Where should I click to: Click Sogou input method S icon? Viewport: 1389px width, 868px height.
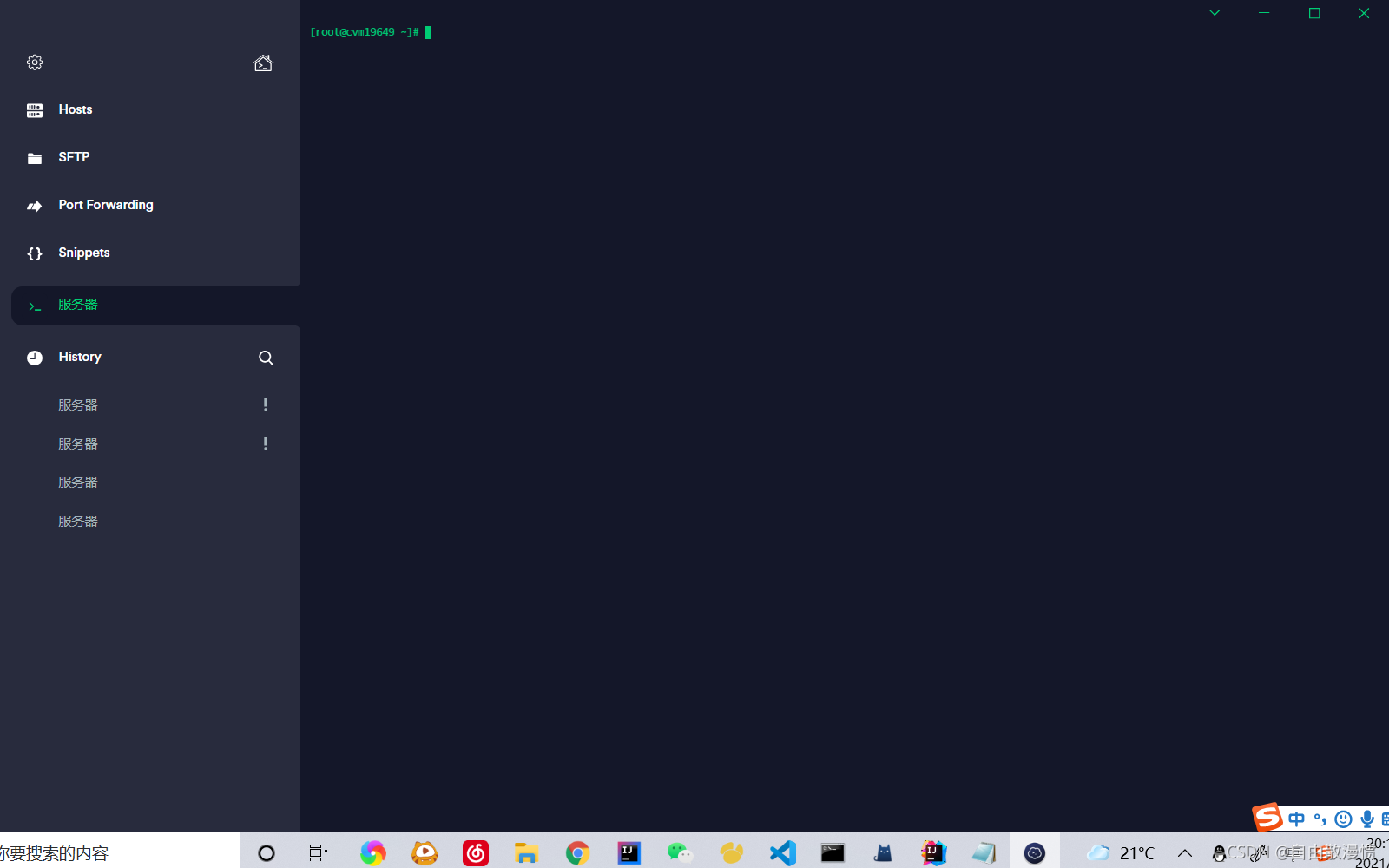click(x=1267, y=818)
